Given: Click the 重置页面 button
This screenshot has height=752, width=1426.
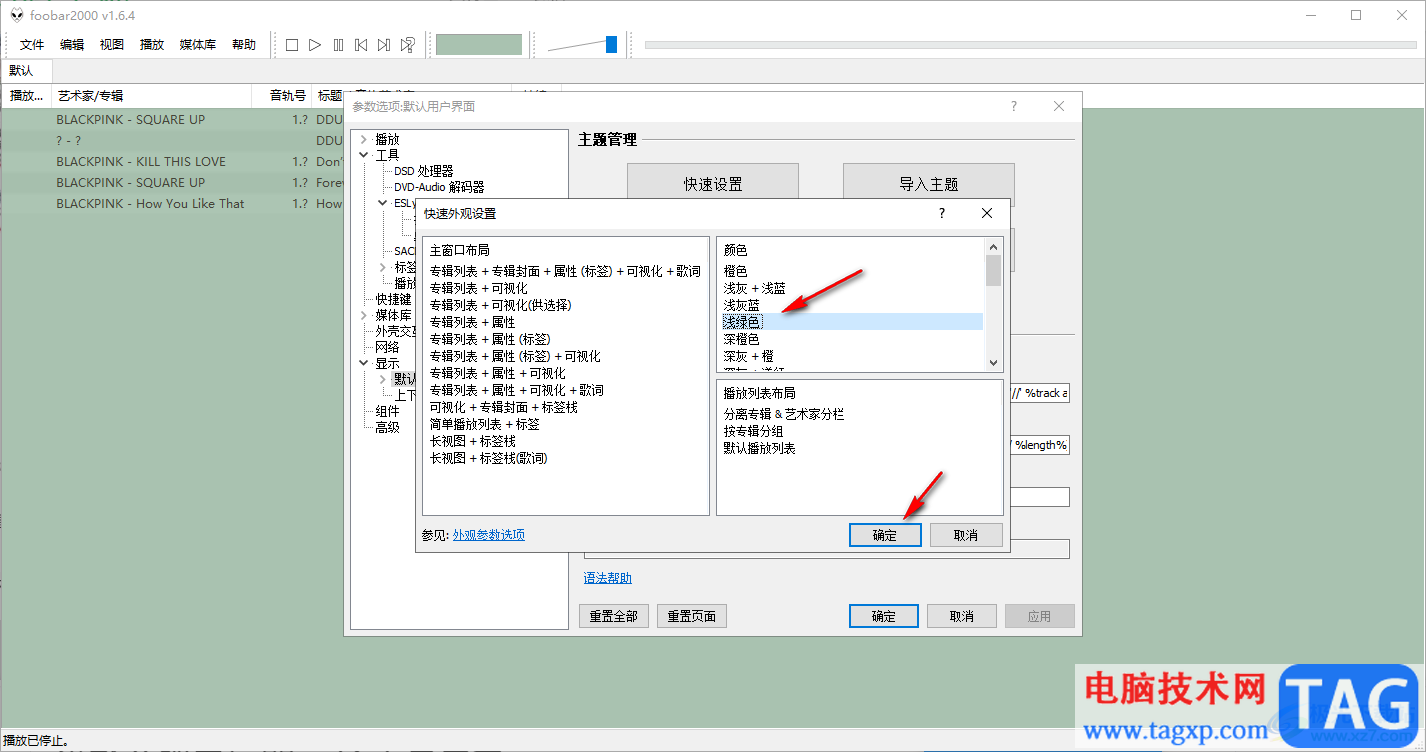Looking at the screenshot, I should [692, 616].
